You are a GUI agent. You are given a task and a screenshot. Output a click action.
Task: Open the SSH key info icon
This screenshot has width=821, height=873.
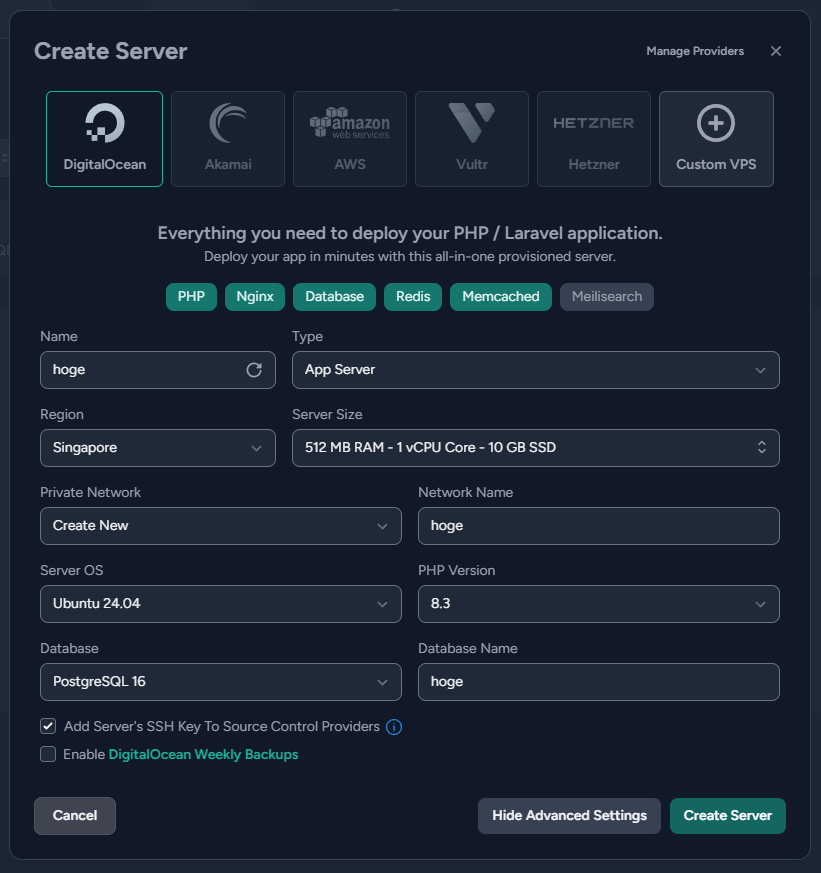[x=394, y=727]
